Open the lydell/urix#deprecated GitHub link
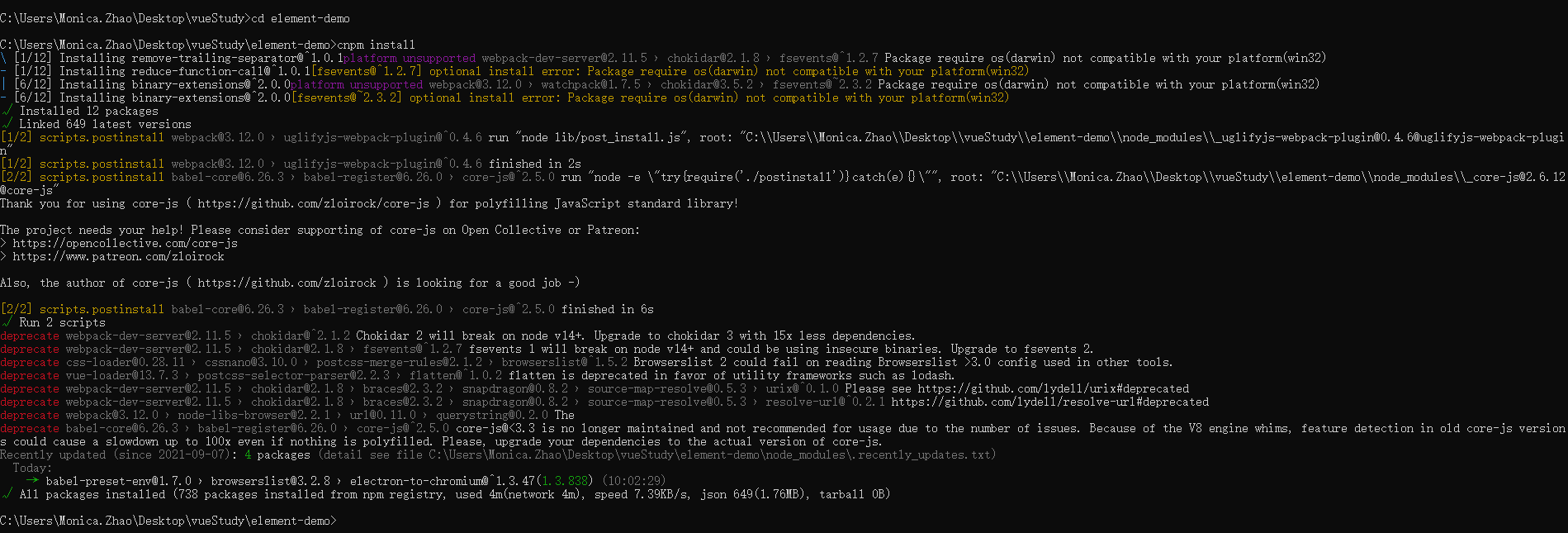Viewport: 1568px width, 533px height. tap(1053, 388)
